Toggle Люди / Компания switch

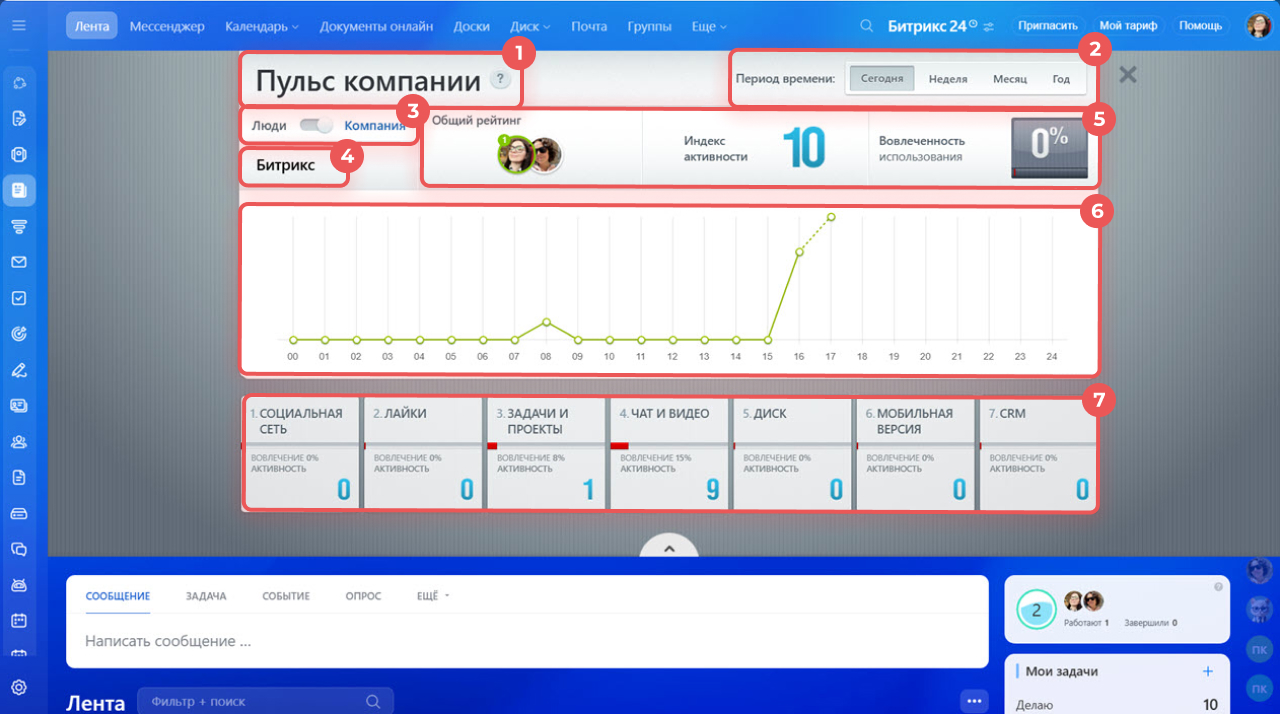coord(316,126)
